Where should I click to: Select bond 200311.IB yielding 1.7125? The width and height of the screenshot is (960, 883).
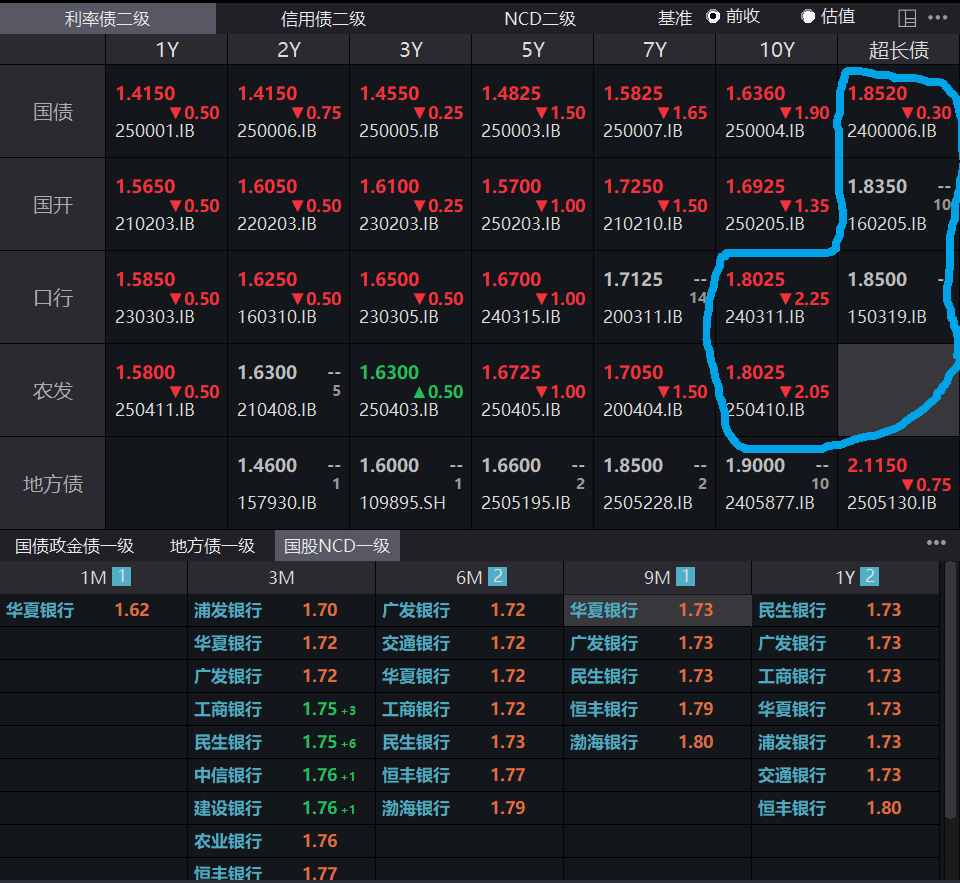[654, 298]
